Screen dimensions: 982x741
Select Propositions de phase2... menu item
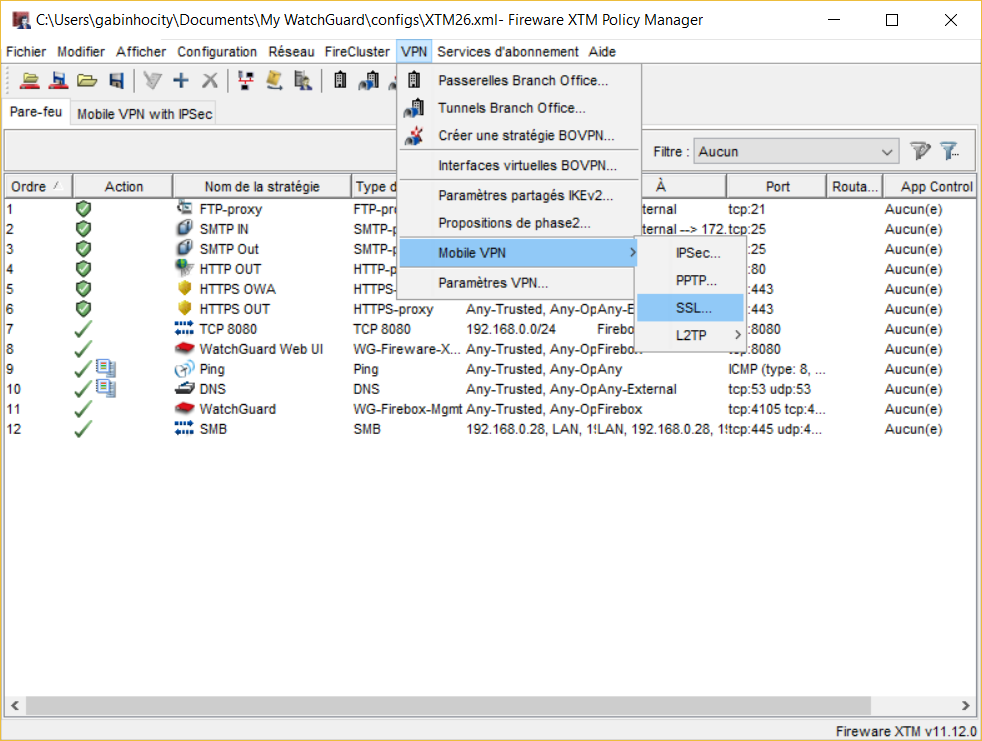pyautogui.click(x=519, y=223)
